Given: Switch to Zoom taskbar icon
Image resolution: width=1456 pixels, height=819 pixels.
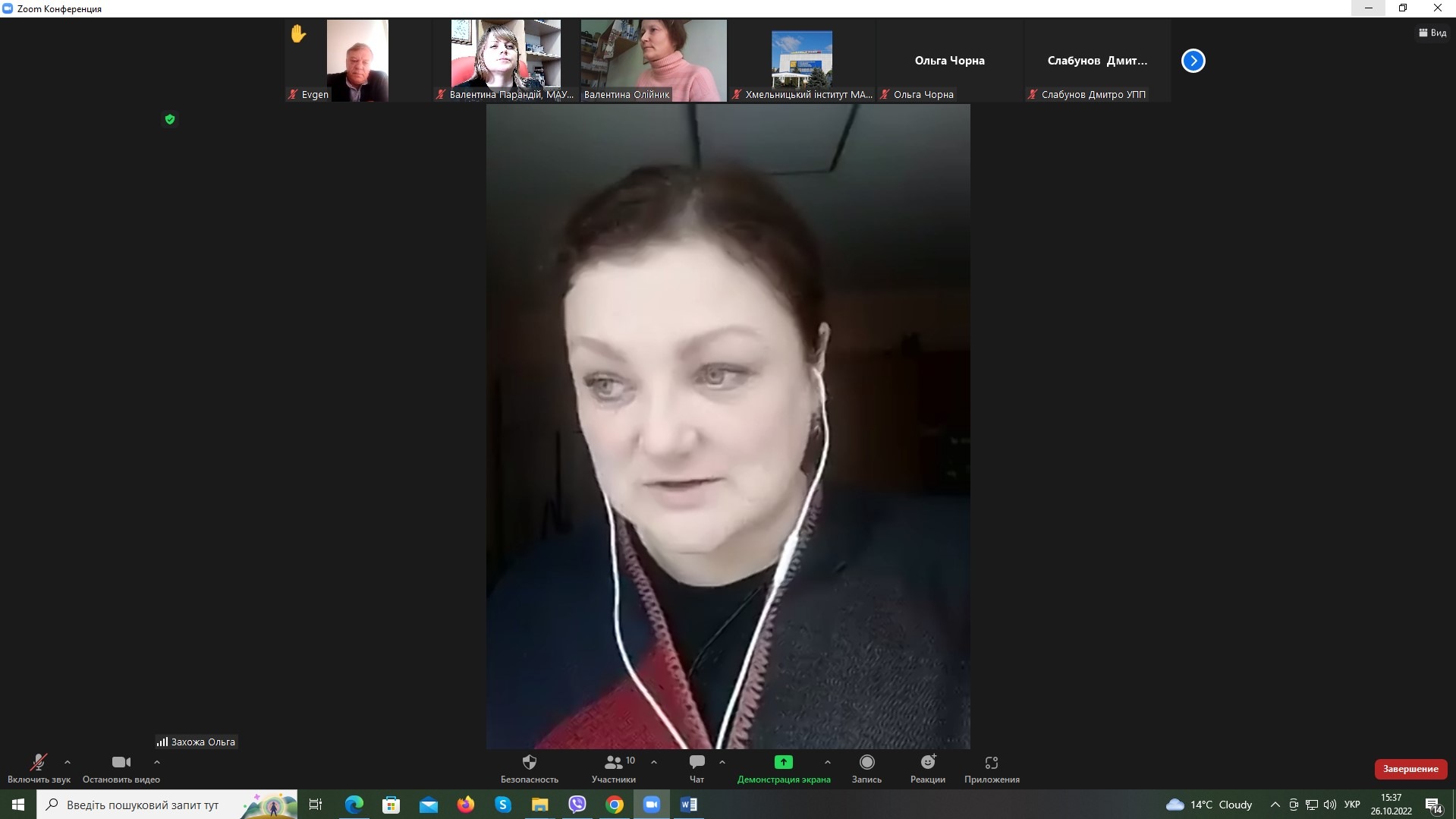Looking at the screenshot, I should (x=652, y=805).
